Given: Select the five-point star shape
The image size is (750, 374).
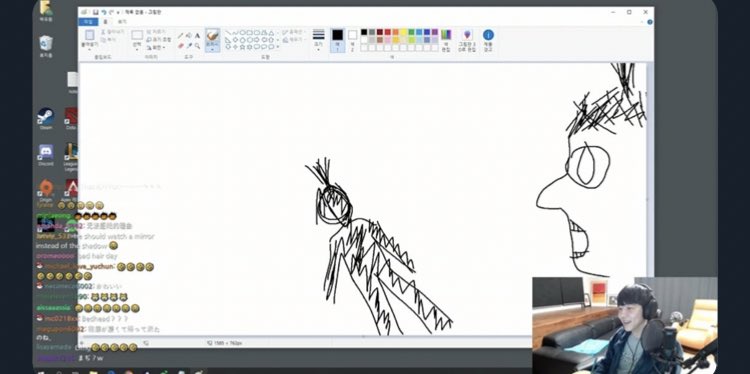Looking at the screenshot, I should click(x=243, y=47).
